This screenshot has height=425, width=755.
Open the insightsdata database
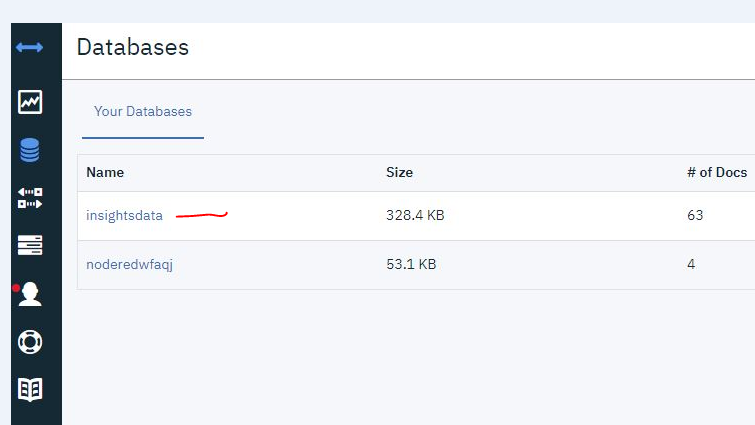click(x=124, y=215)
